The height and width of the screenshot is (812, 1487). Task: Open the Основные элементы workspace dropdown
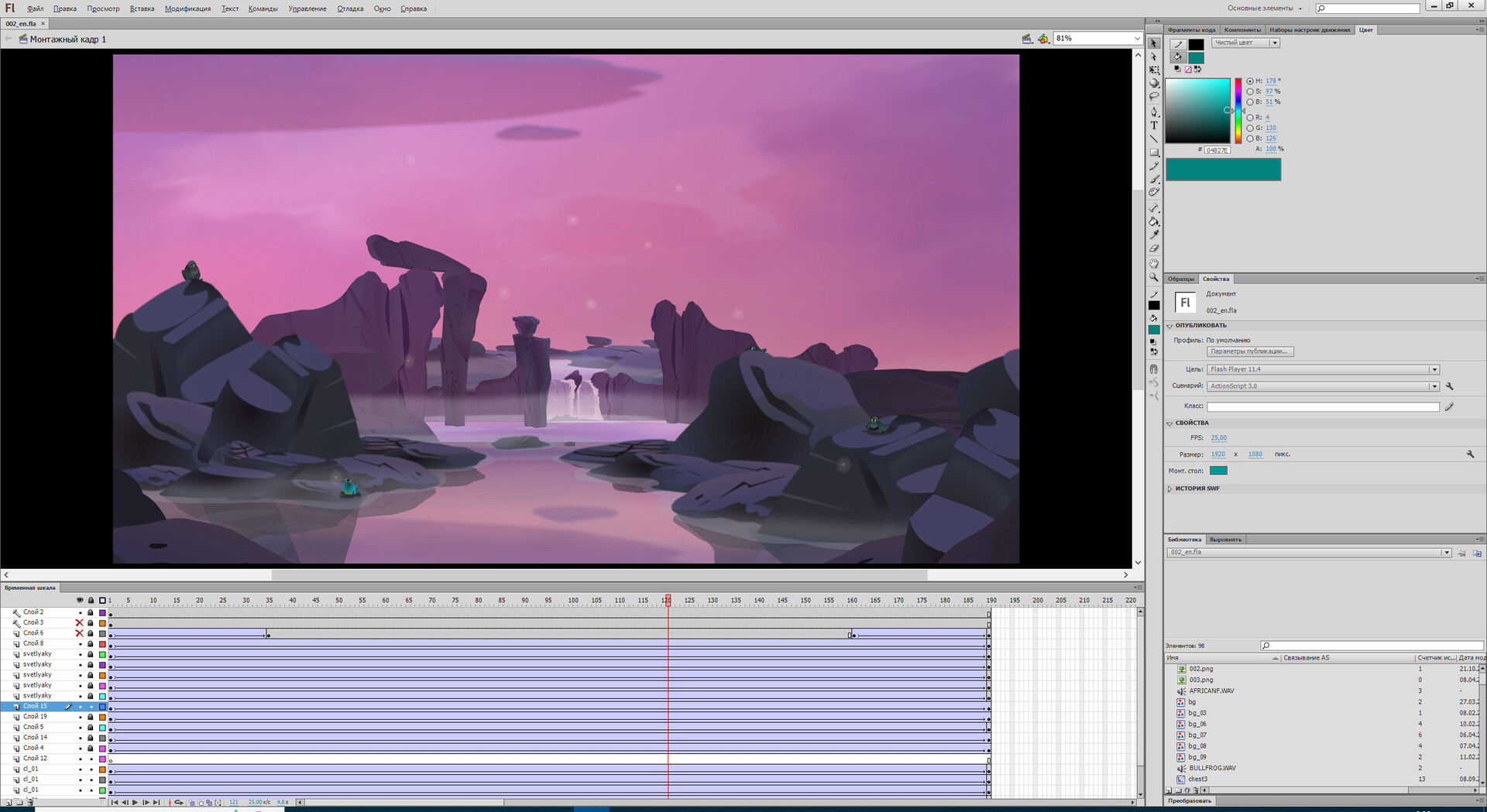pos(1265,9)
